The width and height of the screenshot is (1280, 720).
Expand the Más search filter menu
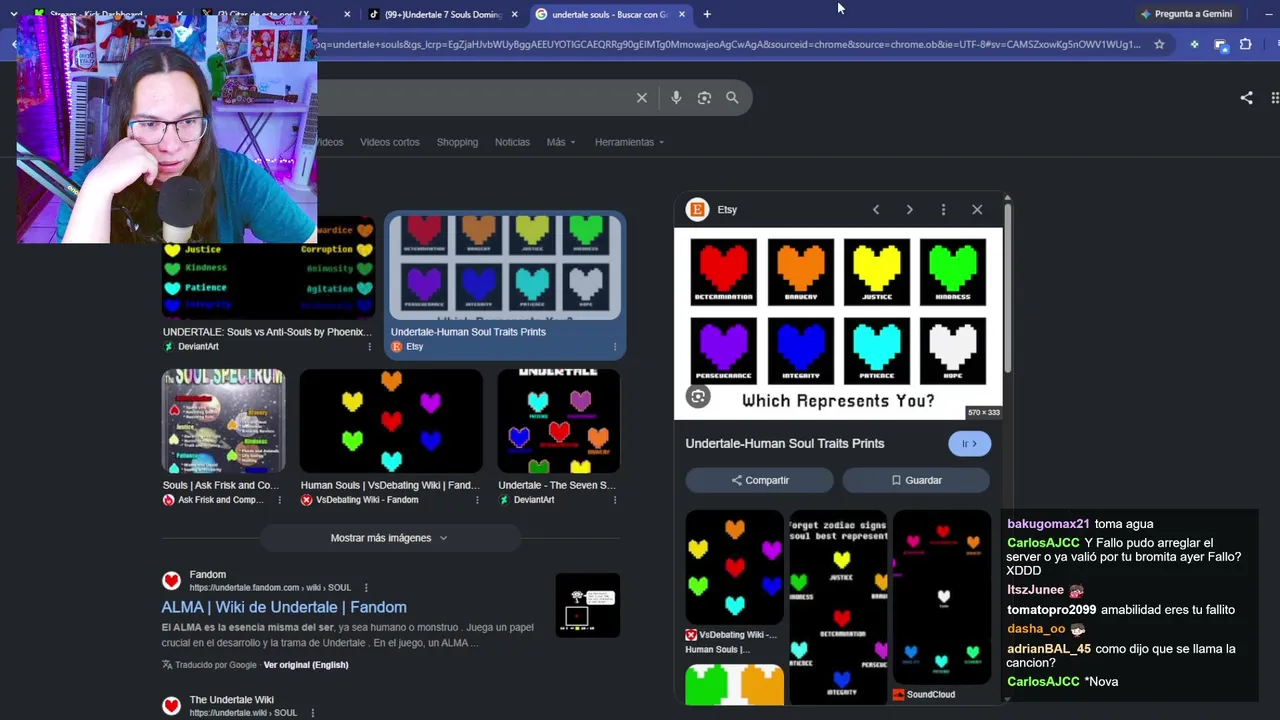click(560, 142)
